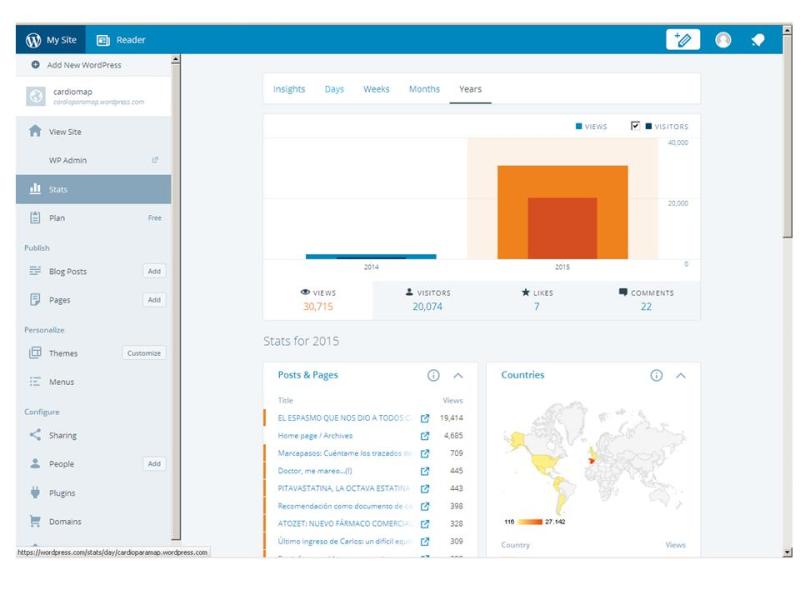The width and height of the screenshot is (800, 600).
Task: Toggle the Visitors checkbox in chart legend
Action: coord(635,126)
